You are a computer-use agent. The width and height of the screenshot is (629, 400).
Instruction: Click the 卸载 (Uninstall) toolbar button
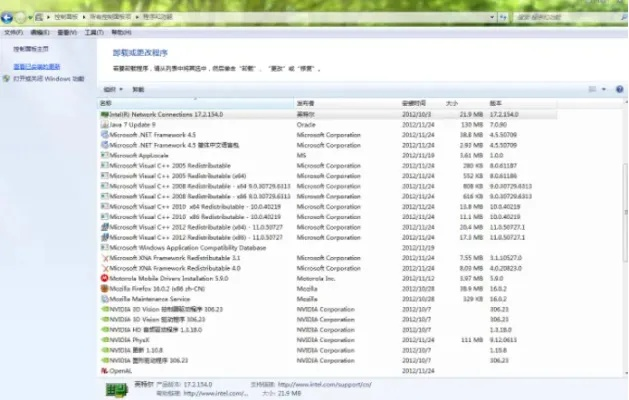(138, 89)
